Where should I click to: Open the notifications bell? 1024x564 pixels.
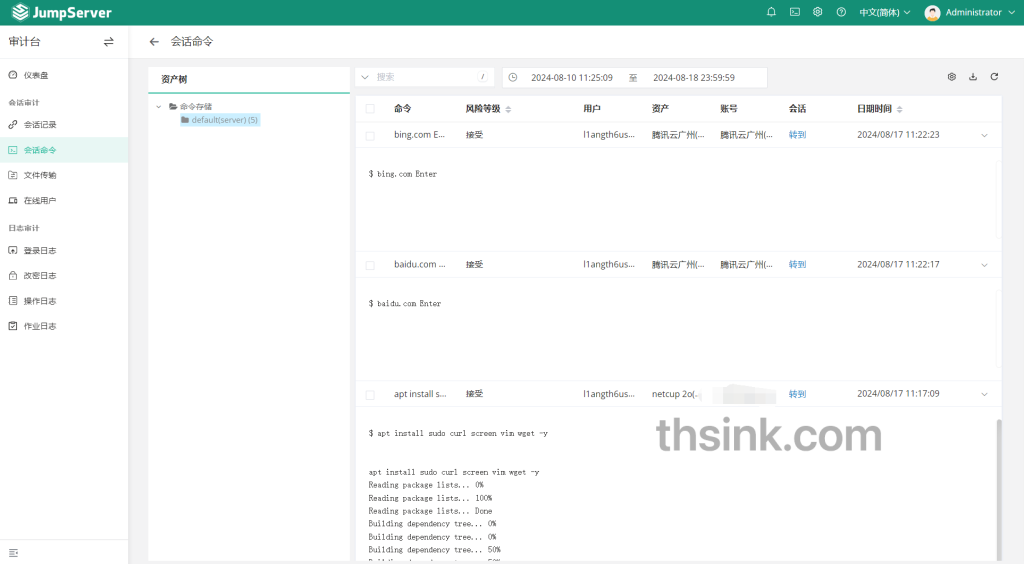point(771,12)
